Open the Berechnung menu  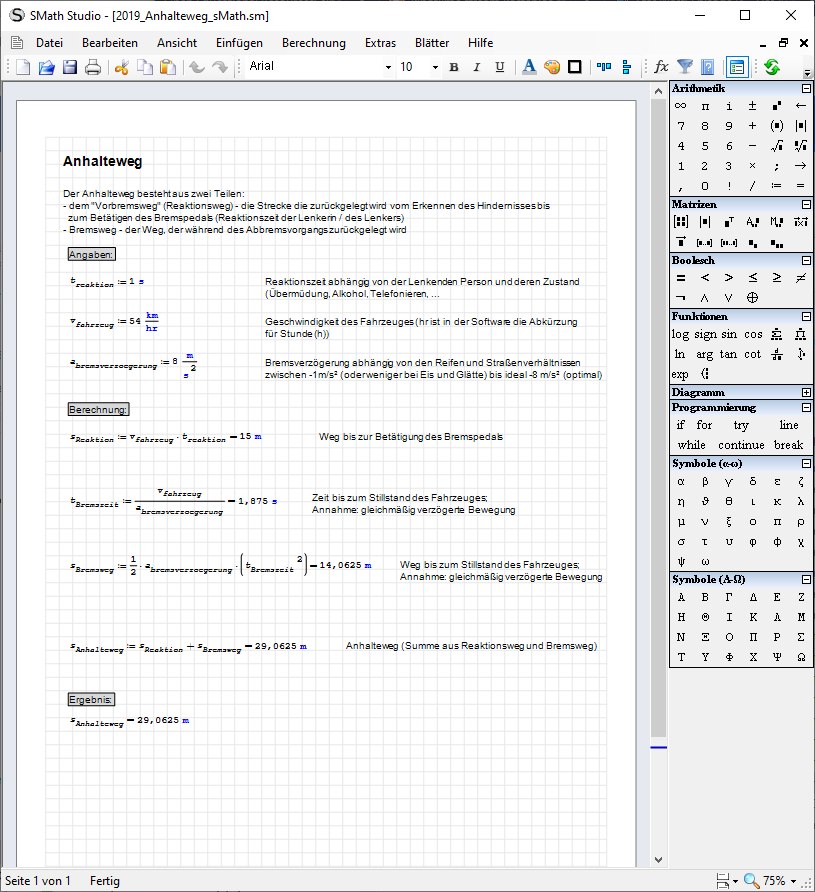(x=314, y=43)
